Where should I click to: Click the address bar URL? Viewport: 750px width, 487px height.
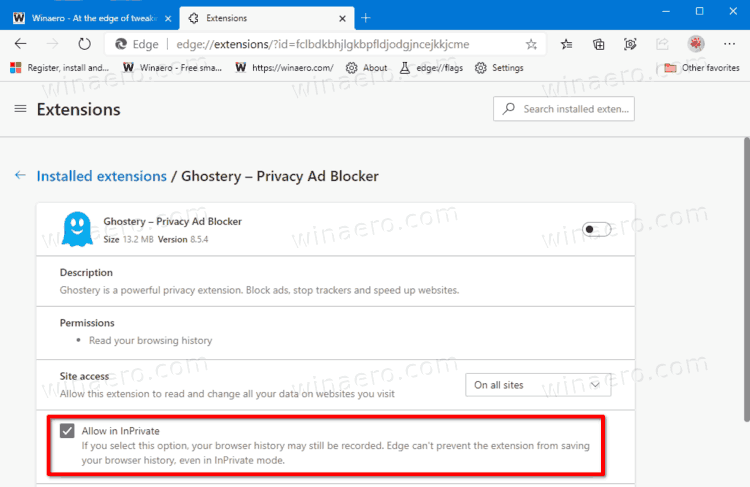(323, 44)
